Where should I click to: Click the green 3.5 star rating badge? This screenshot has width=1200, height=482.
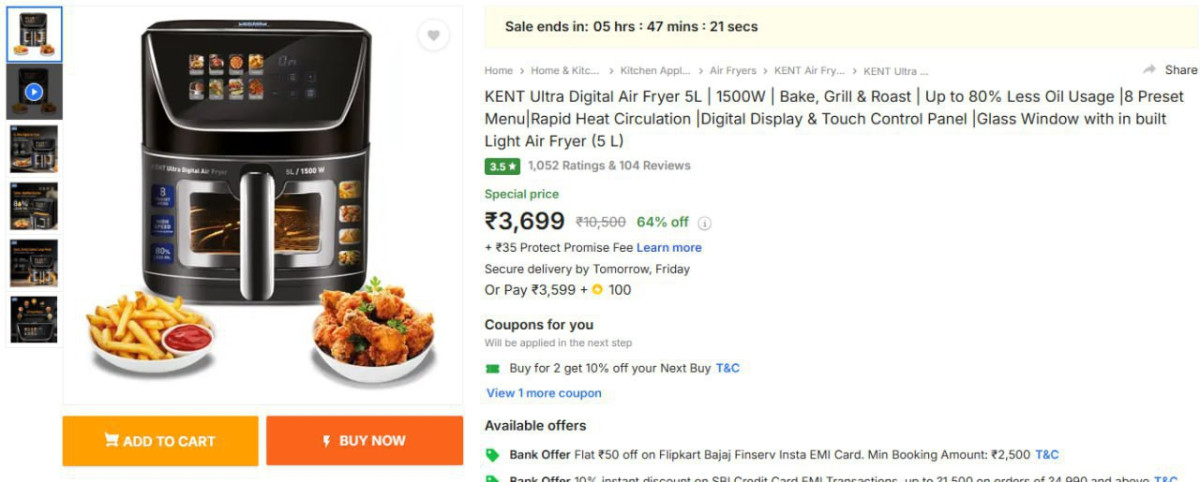pos(502,166)
